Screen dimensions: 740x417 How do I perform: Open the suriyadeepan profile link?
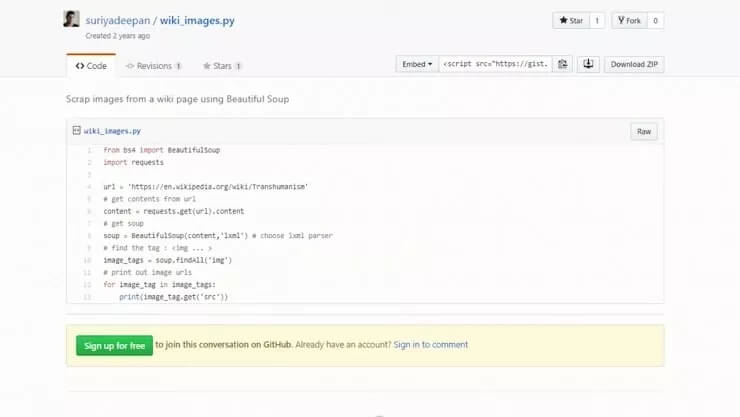(x=118, y=19)
